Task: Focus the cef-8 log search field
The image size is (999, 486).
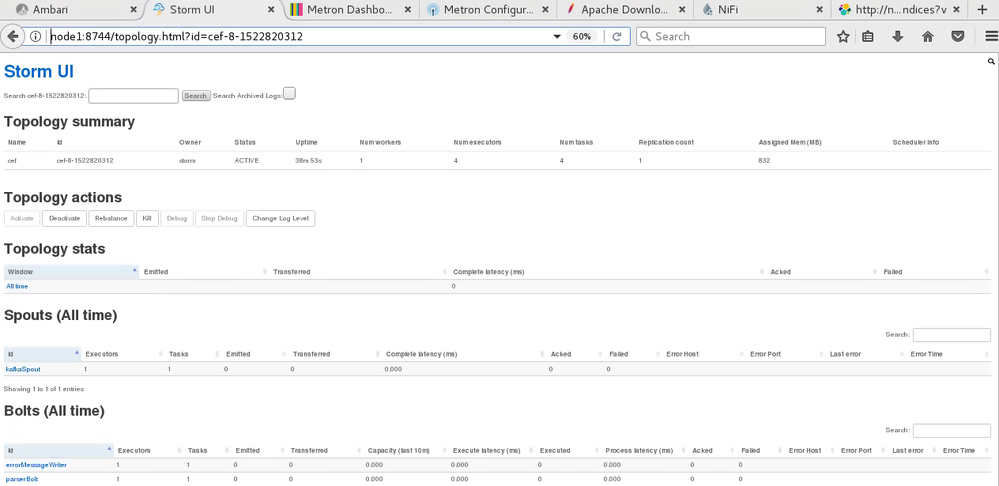Action: click(133, 96)
